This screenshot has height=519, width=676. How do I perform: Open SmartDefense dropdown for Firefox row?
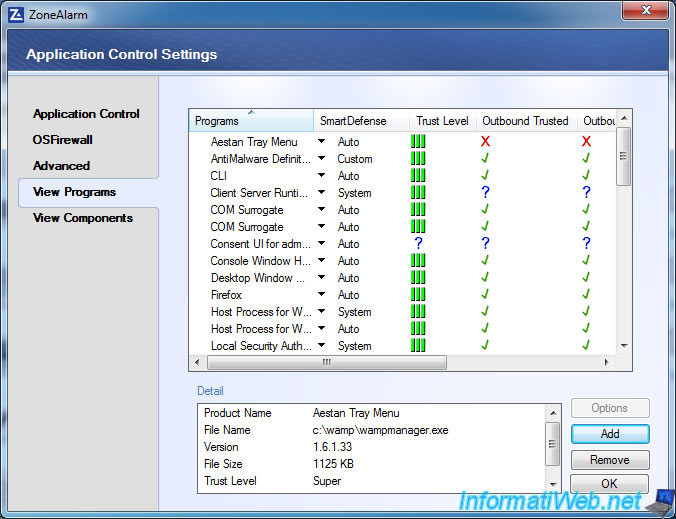coord(321,294)
